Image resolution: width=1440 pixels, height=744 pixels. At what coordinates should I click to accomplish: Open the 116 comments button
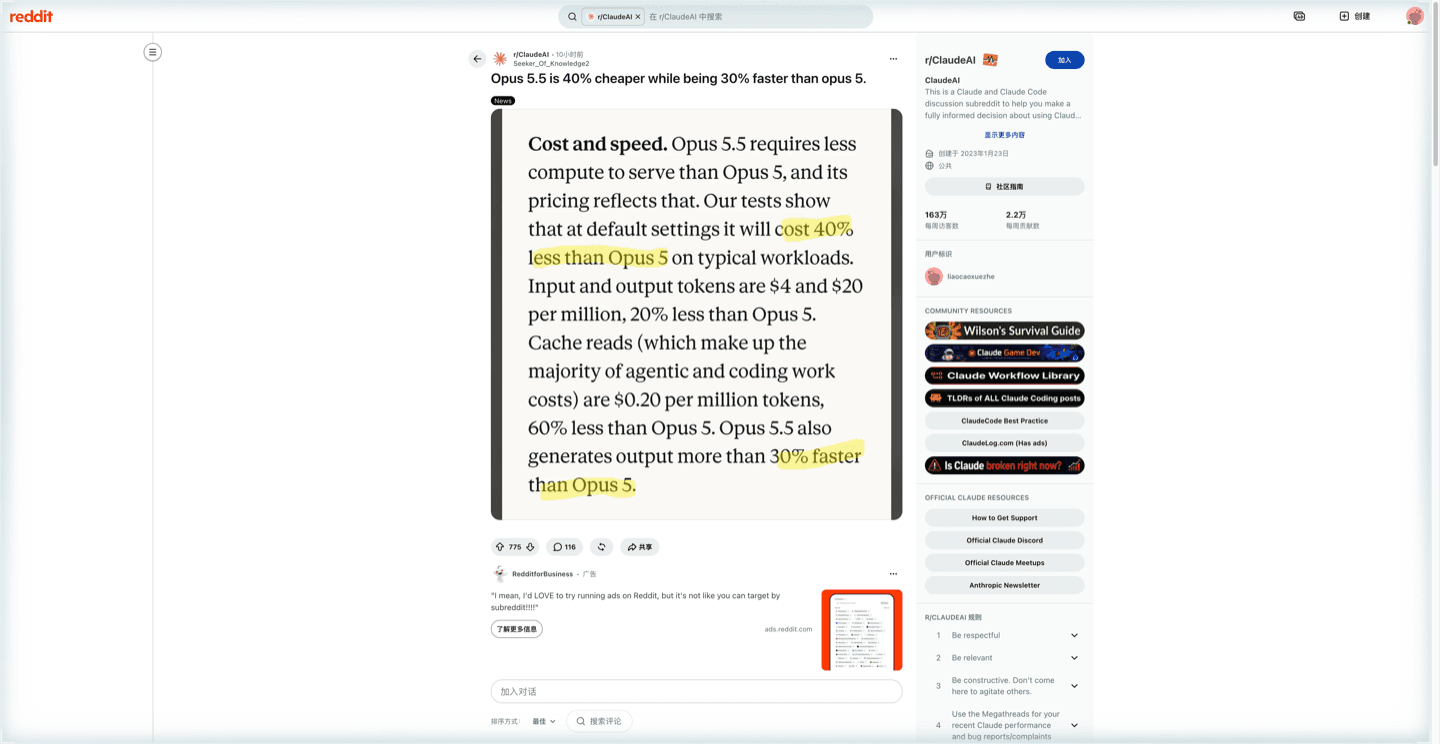564,547
